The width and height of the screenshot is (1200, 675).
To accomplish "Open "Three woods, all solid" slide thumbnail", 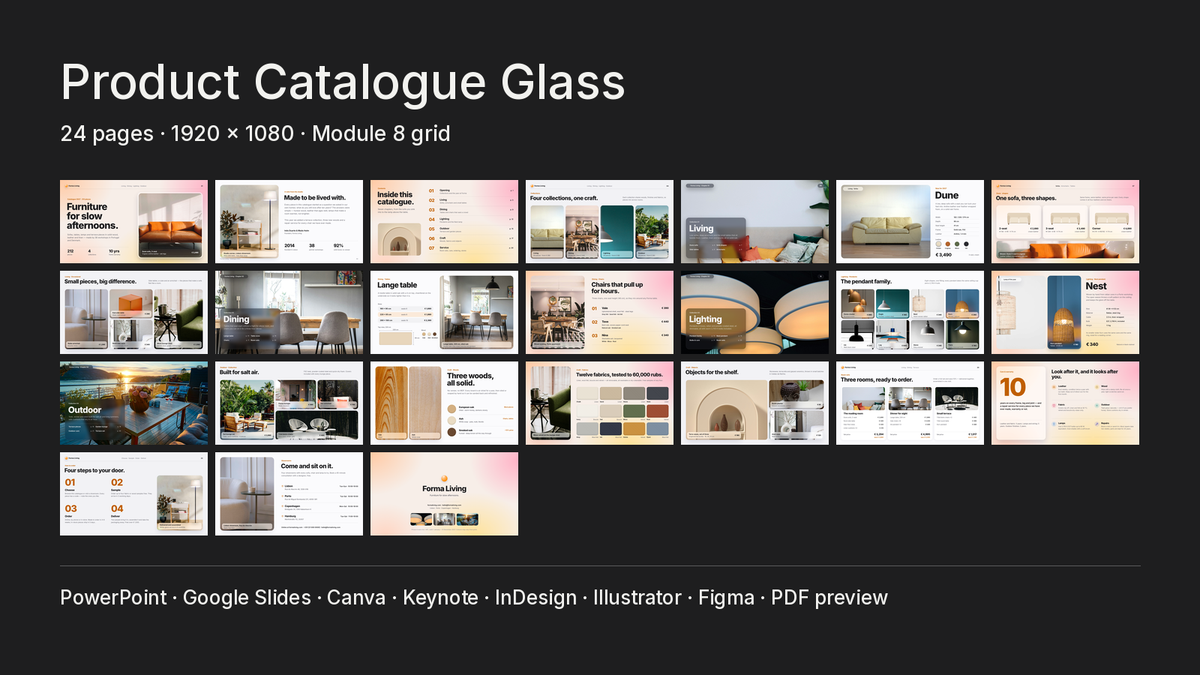I will (x=444, y=403).
